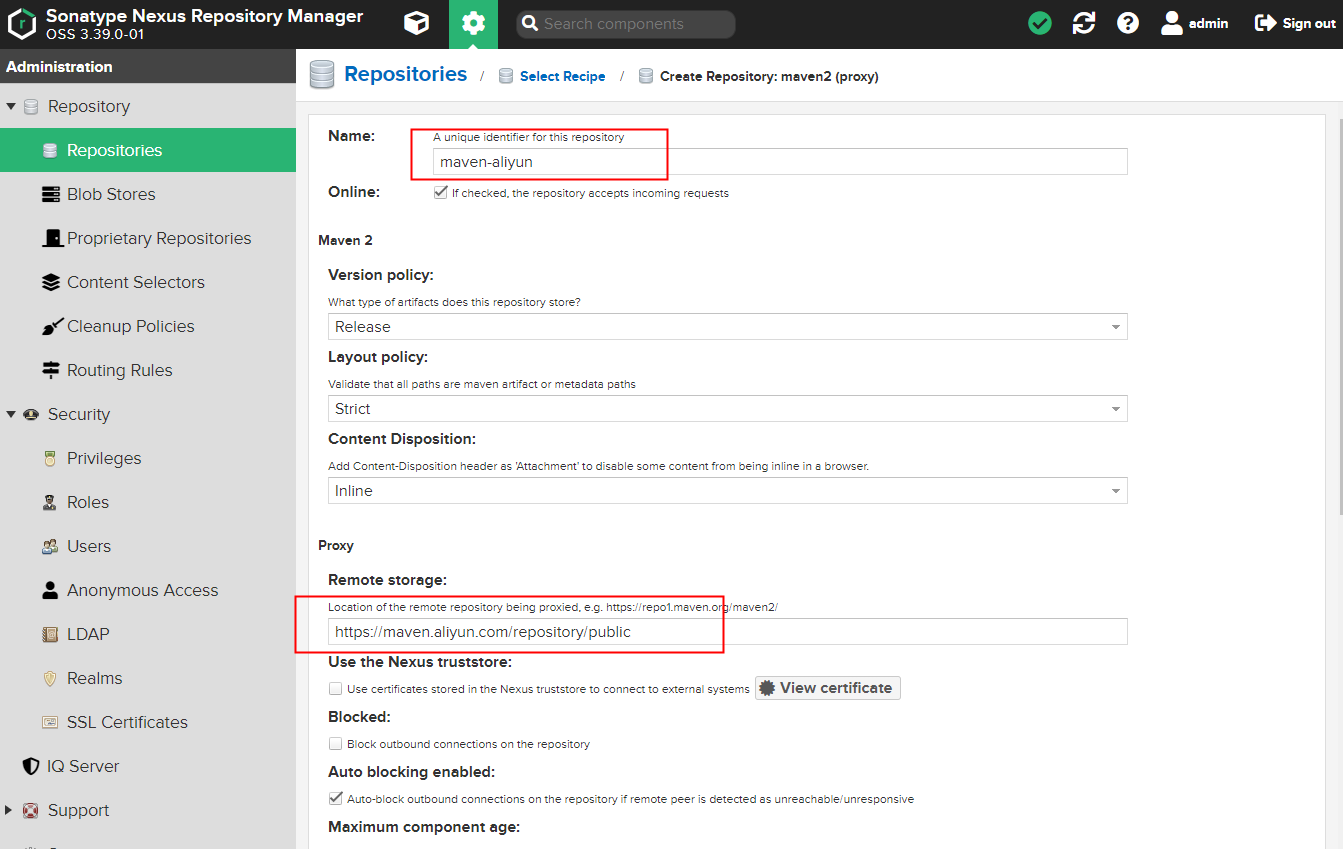Open the Help question mark icon

[x=1128, y=23]
